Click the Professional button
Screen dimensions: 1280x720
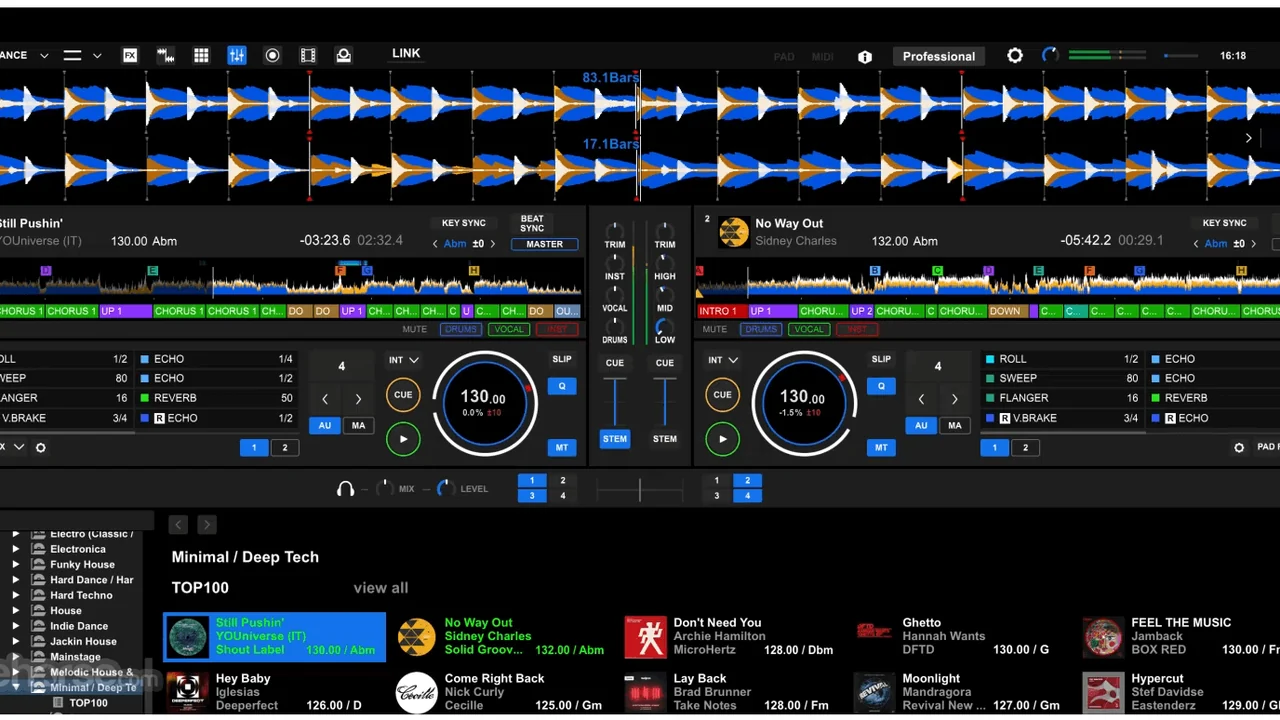[x=939, y=56]
